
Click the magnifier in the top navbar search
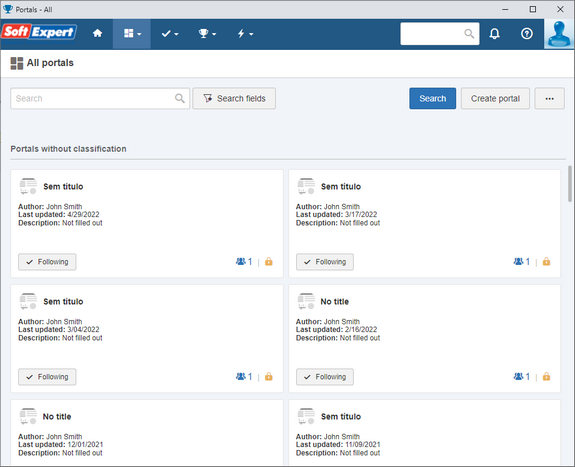[469, 34]
